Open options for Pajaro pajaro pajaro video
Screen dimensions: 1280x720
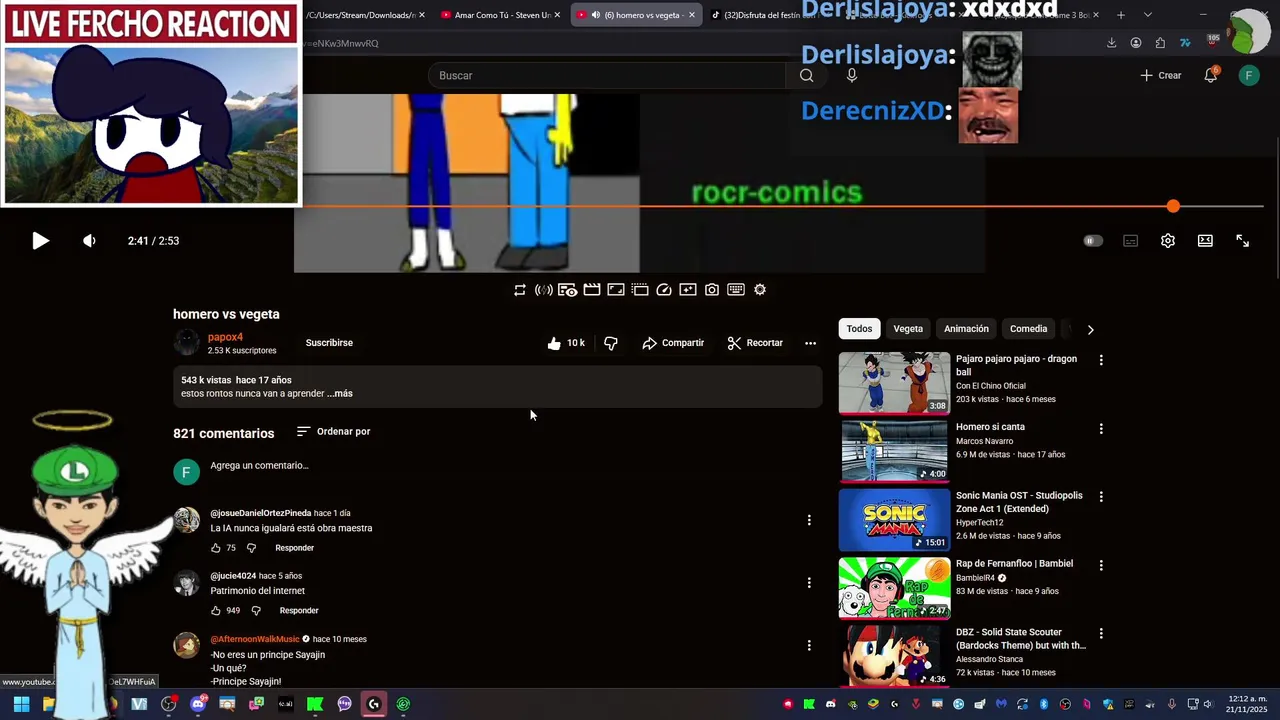[x=1101, y=360]
